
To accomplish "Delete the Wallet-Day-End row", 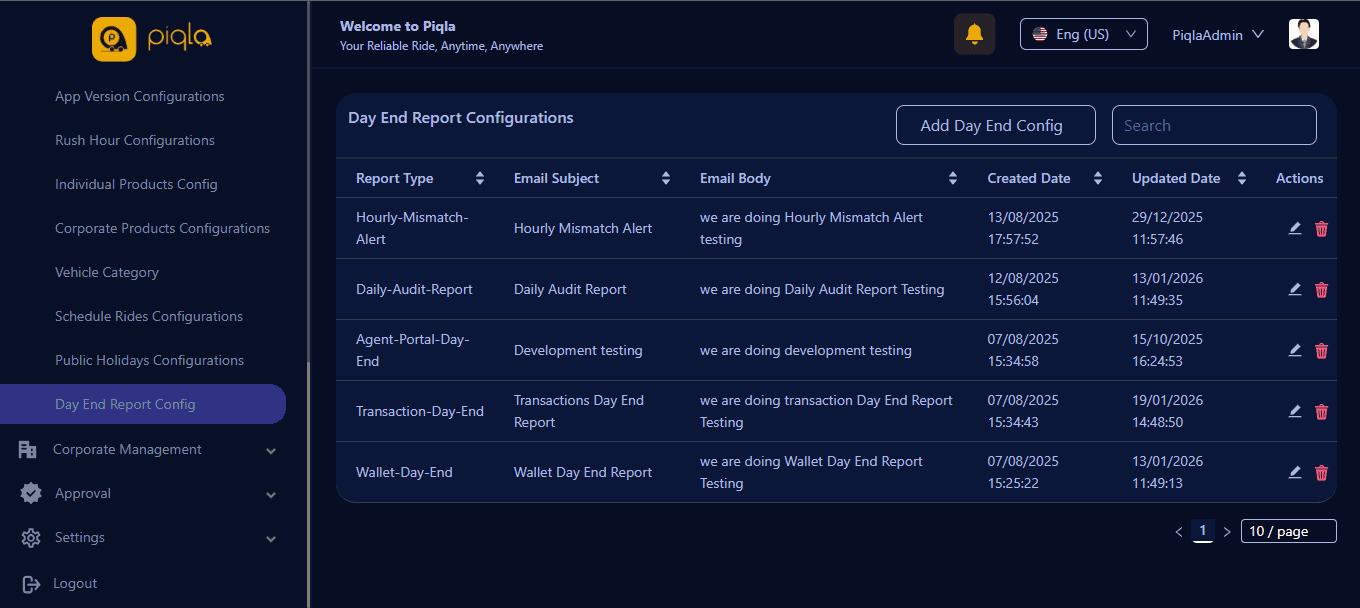I will 1321,472.
